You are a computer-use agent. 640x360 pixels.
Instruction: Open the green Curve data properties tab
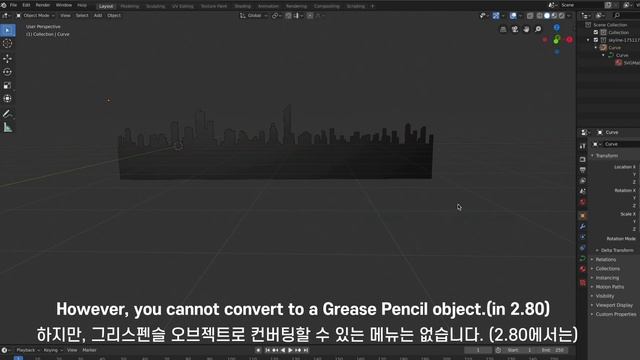582,258
